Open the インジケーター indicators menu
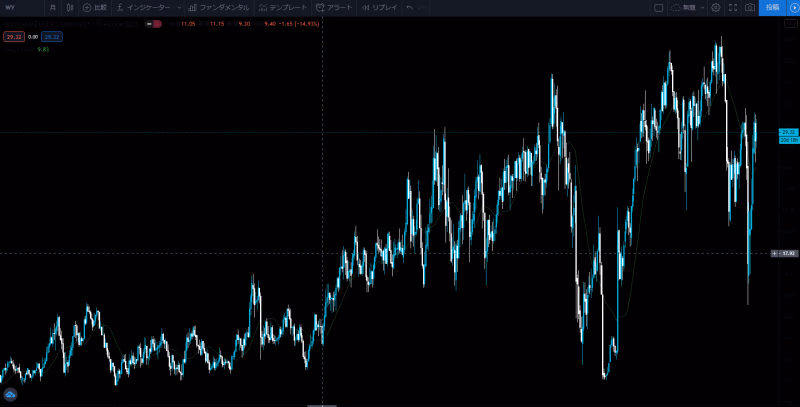 click(x=142, y=7)
